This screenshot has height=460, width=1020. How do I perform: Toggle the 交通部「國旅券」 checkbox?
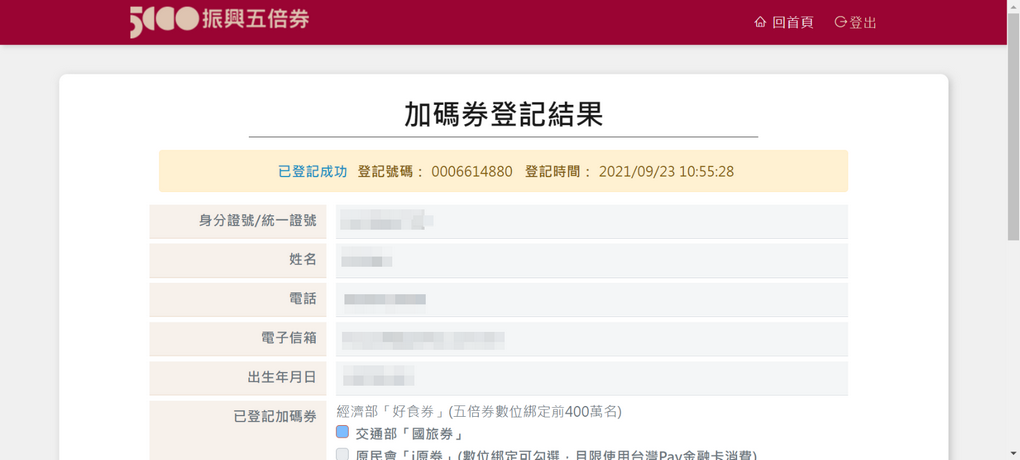pos(343,432)
